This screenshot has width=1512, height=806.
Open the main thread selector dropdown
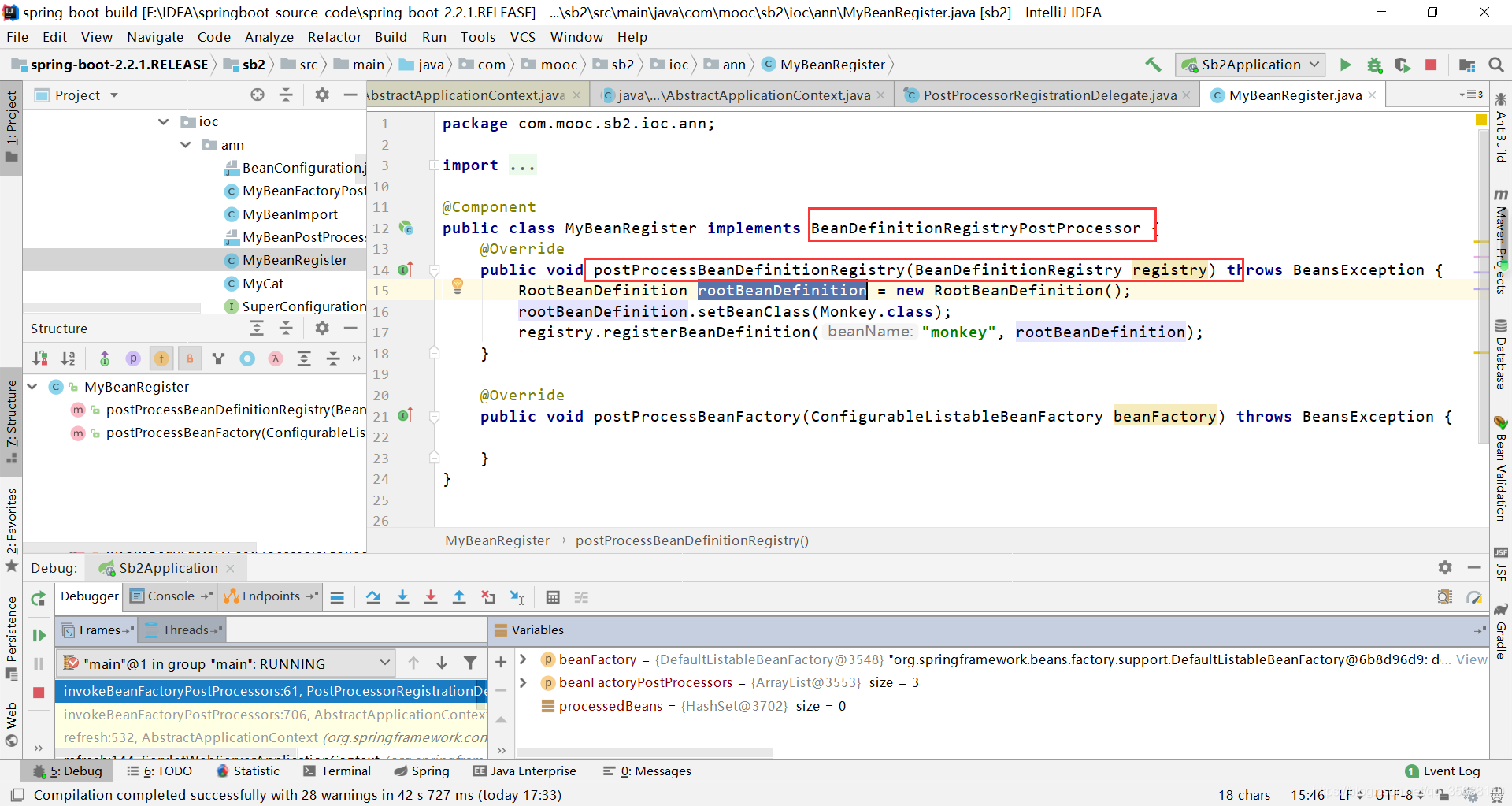[x=225, y=663]
